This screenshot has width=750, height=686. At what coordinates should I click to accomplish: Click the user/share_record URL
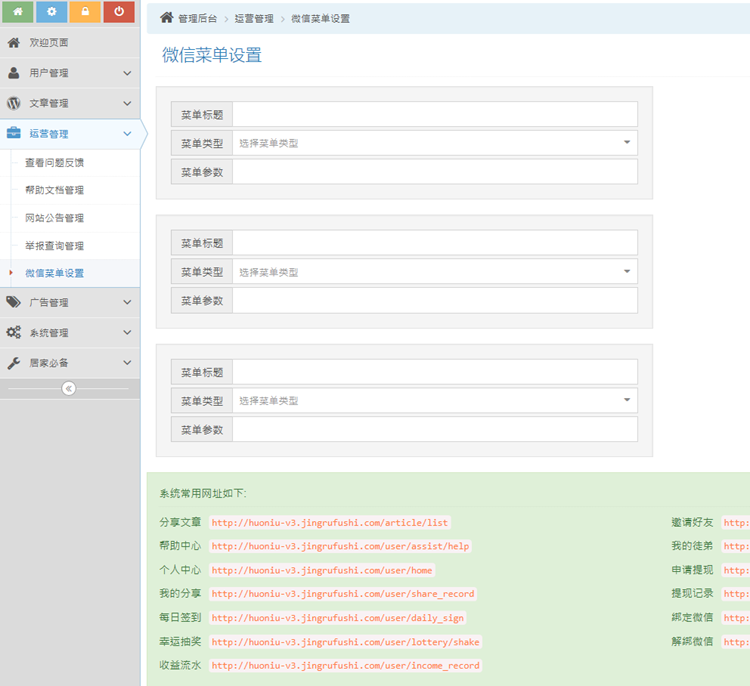click(x=343, y=594)
